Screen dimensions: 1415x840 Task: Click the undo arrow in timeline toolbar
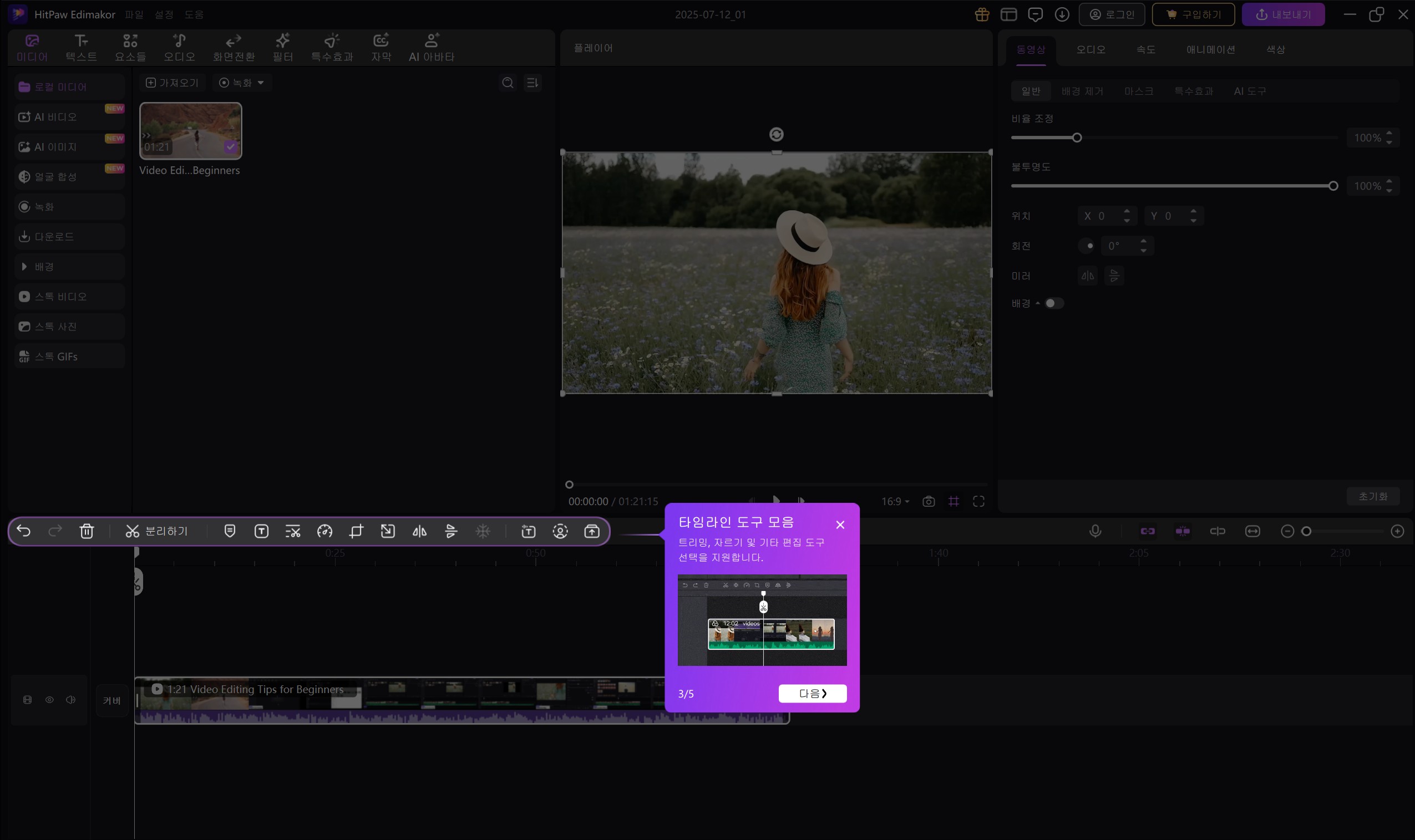point(24,531)
